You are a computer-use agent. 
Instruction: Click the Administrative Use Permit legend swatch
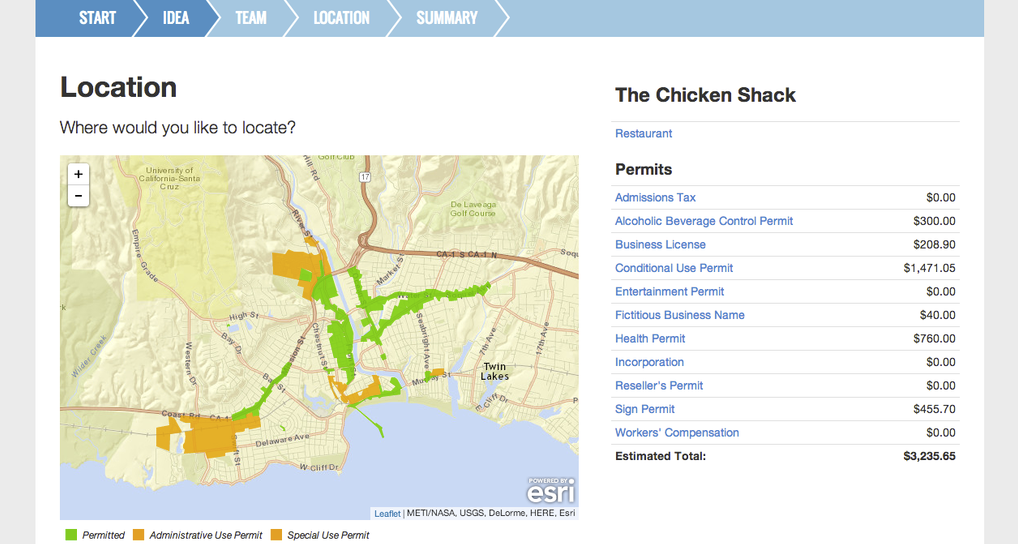138,535
